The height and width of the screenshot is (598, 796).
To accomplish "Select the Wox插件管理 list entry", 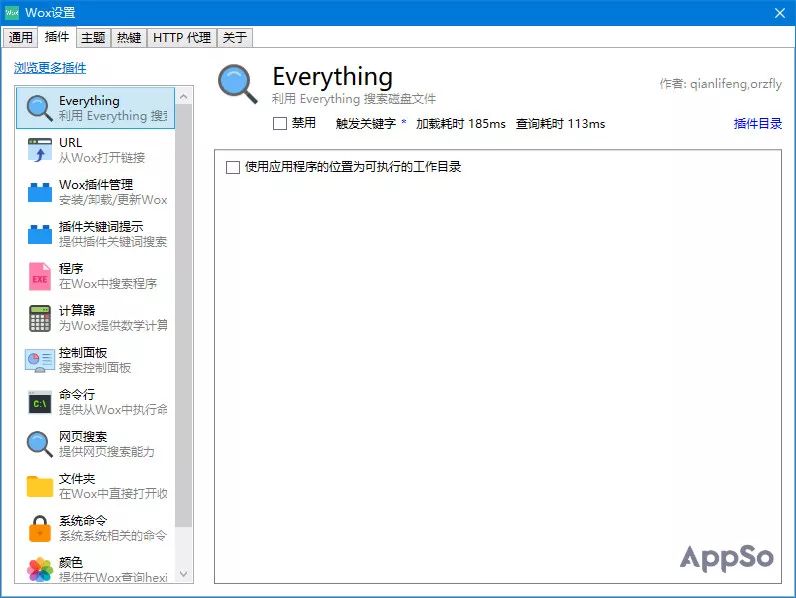I will click(95, 192).
